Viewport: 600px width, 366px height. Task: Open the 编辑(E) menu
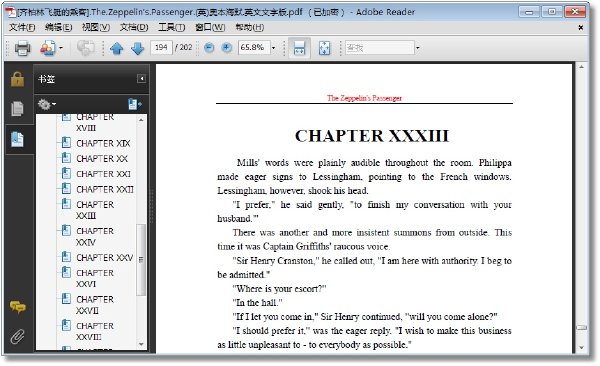click(58, 28)
